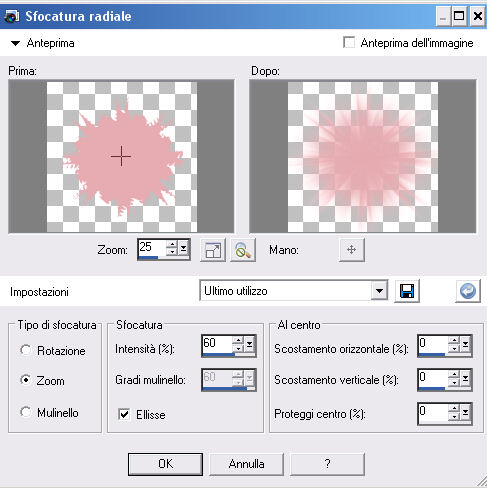The width and height of the screenshot is (487, 488).
Task: Click the blue slider bar under Scostamento verticale
Action: 432,388
